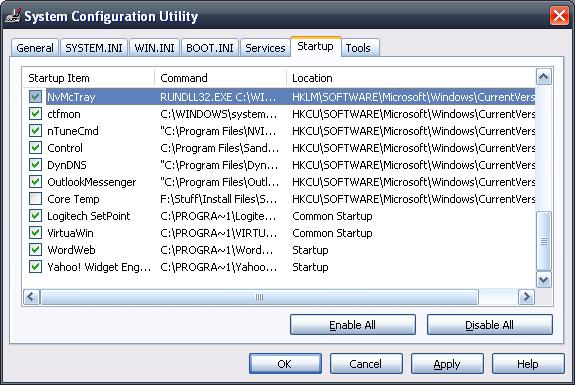Viewport: 575px width, 385px height.
Task: Enable the Core Temp checkbox
Action: 35,199
